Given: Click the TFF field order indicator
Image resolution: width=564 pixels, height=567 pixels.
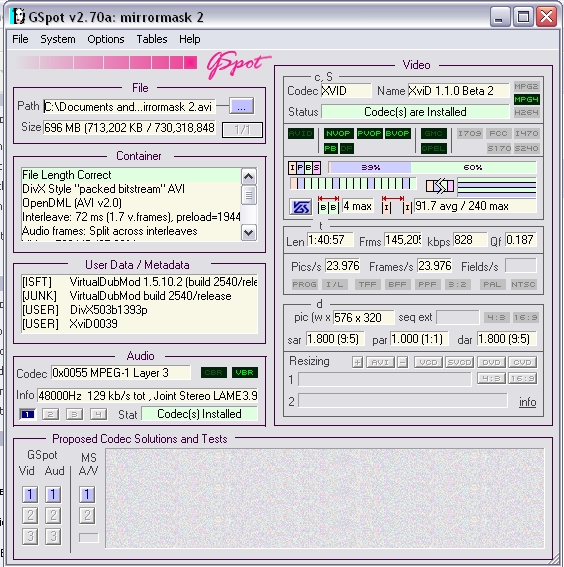Looking at the screenshot, I should (367, 284).
